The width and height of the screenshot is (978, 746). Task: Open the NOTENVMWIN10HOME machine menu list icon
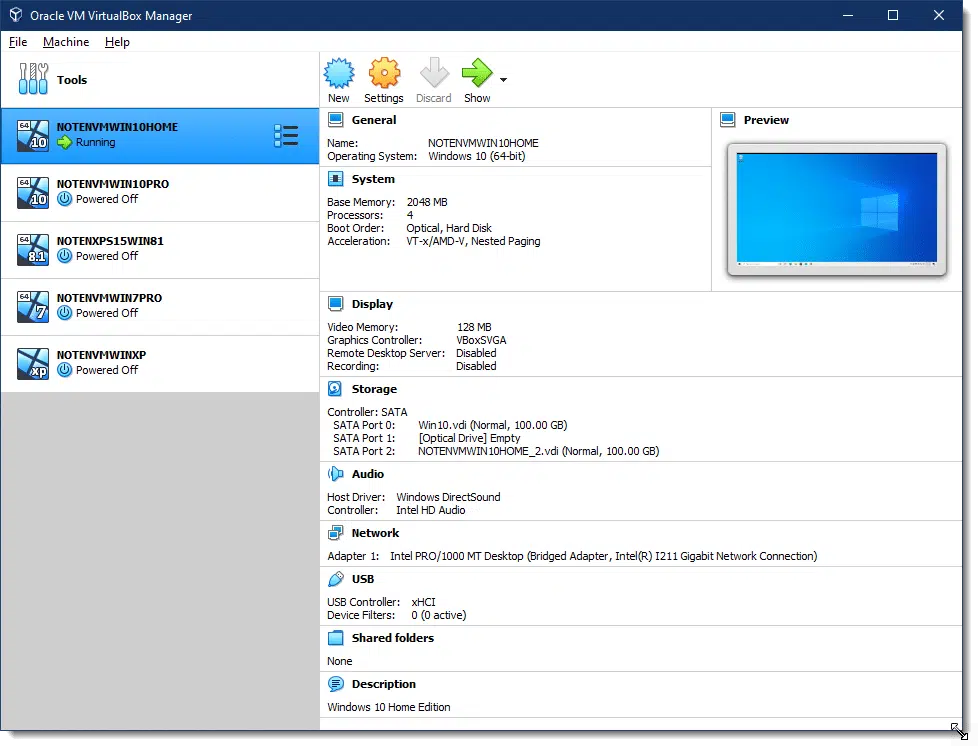[286, 135]
